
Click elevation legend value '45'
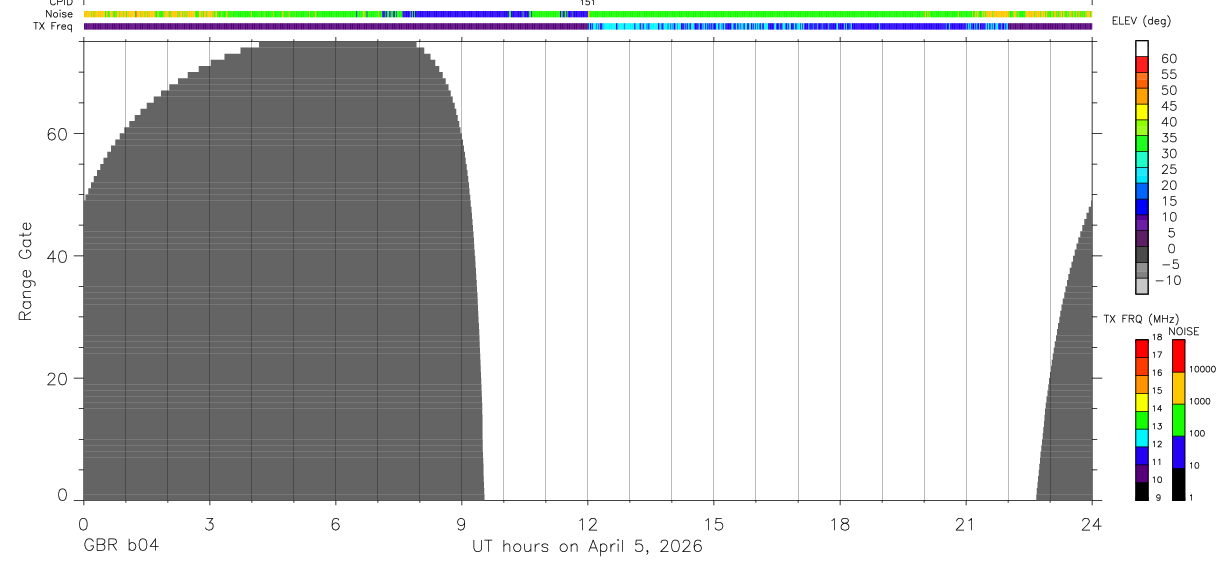point(1168,106)
